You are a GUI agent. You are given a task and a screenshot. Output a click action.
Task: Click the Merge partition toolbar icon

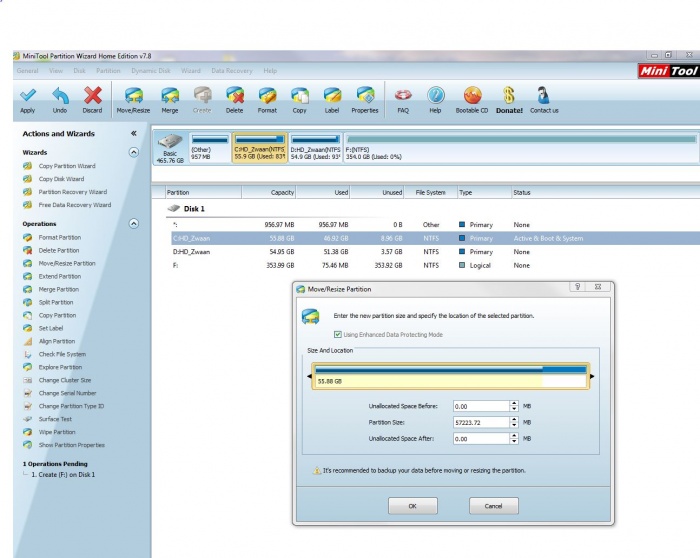pos(170,96)
